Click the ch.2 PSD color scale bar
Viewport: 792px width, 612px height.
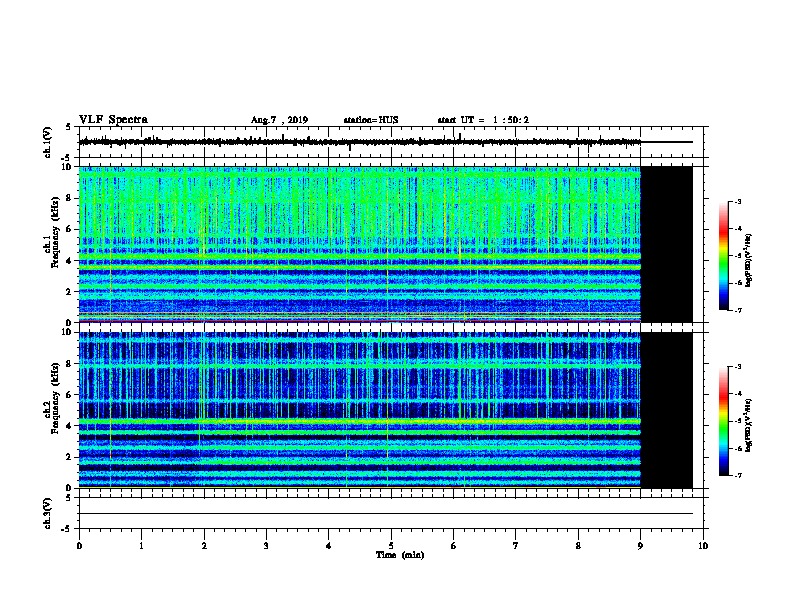point(723,421)
